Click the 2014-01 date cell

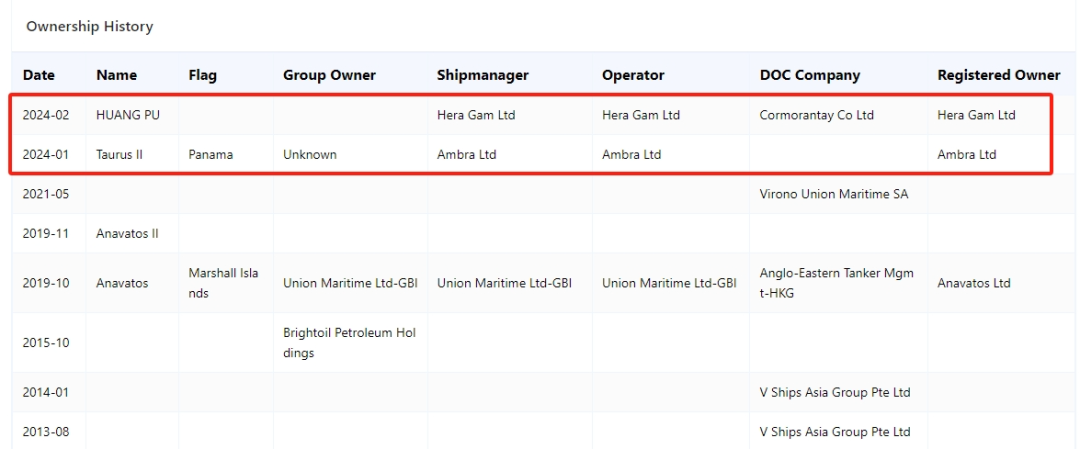tap(46, 393)
